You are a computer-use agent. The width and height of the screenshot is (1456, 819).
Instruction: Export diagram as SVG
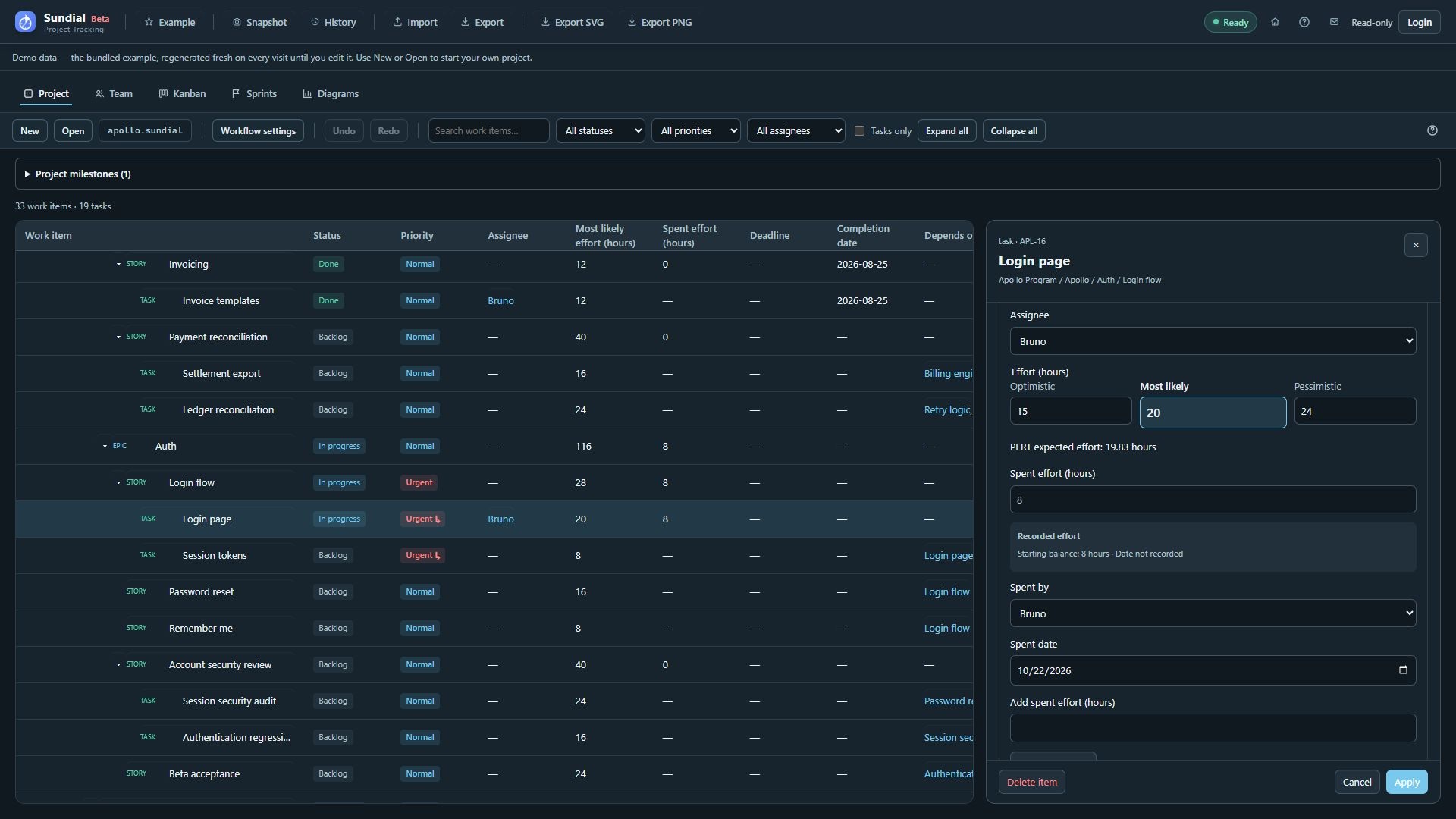coord(573,22)
